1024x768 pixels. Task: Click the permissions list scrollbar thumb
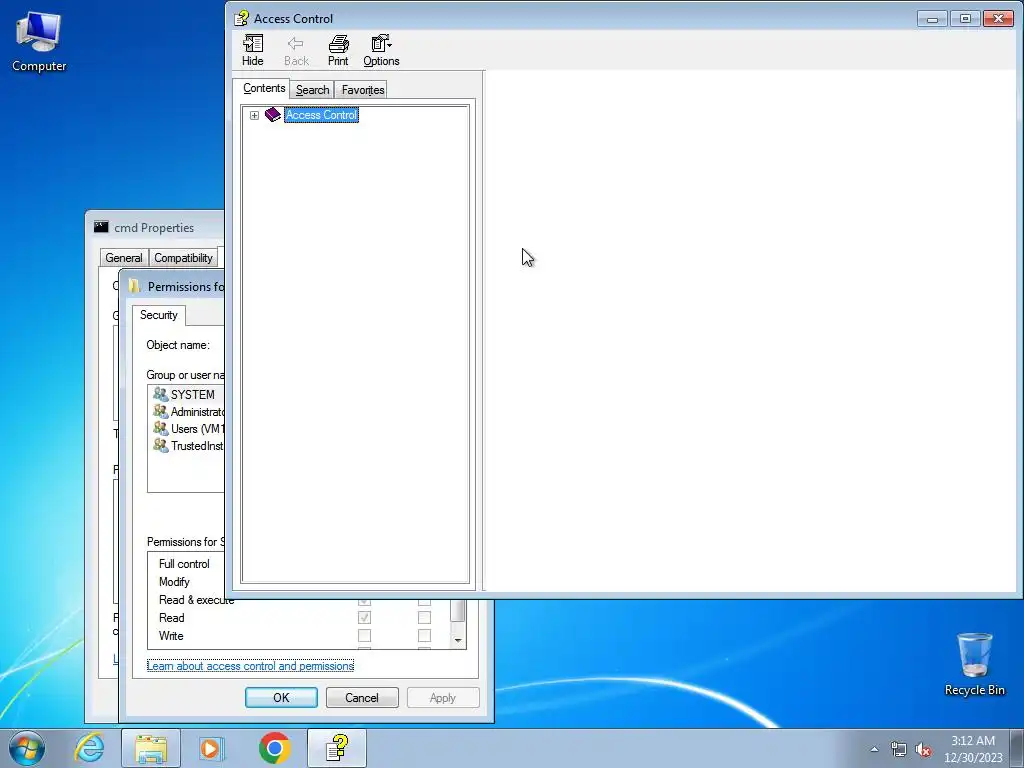pos(458,611)
